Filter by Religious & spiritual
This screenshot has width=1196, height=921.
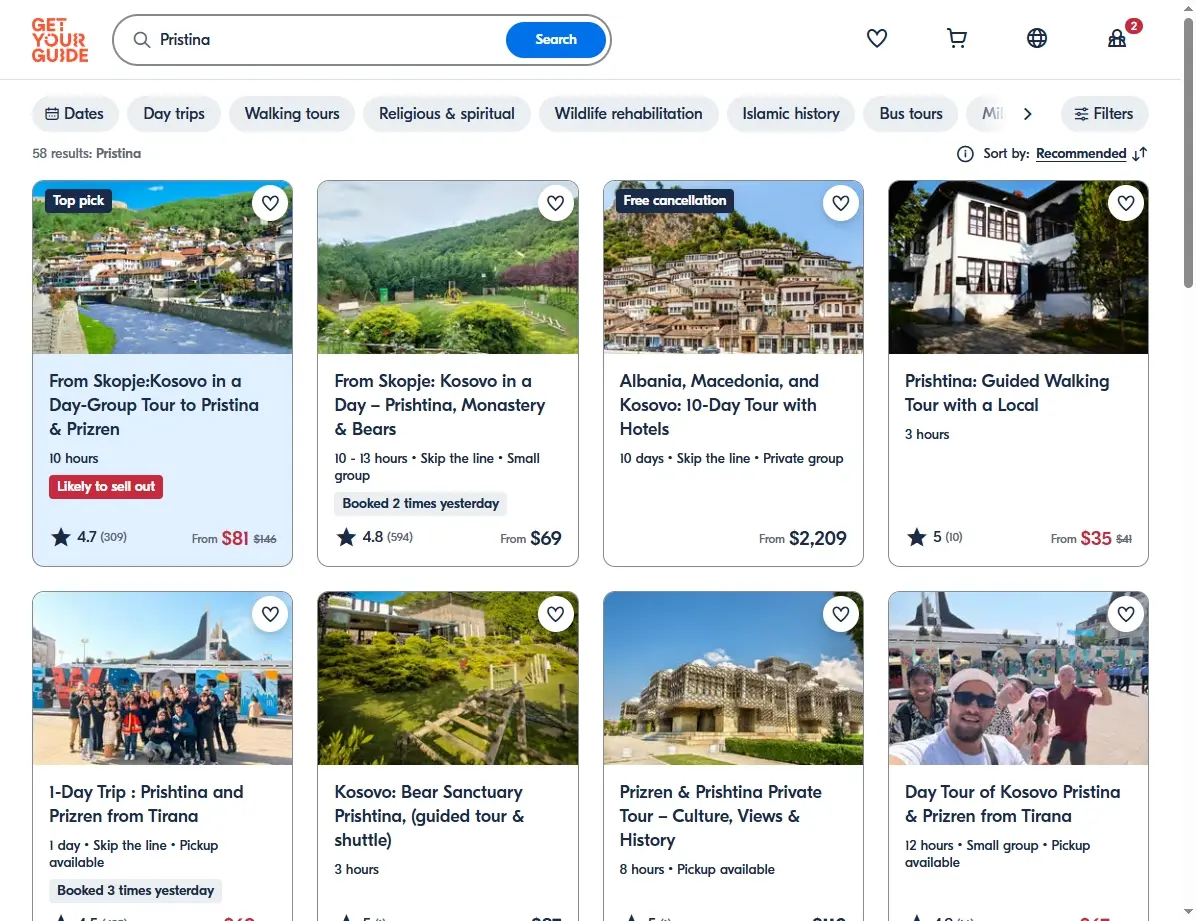click(447, 114)
